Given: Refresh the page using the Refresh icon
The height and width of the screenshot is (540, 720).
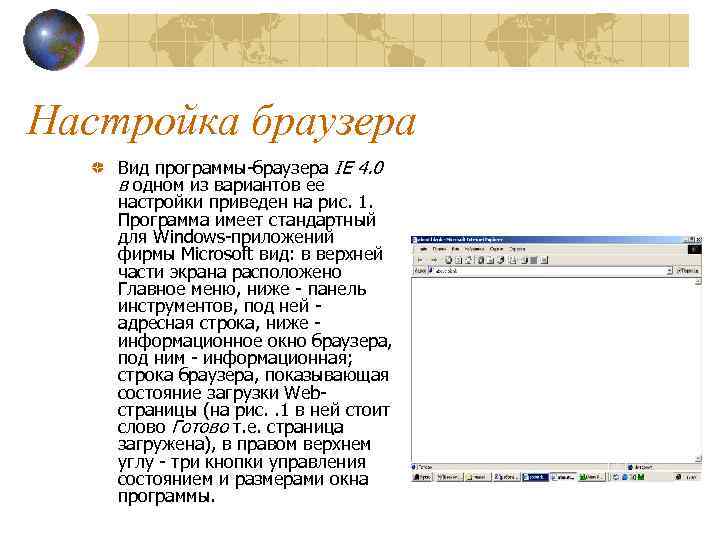Looking at the screenshot, I should (458, 260).
